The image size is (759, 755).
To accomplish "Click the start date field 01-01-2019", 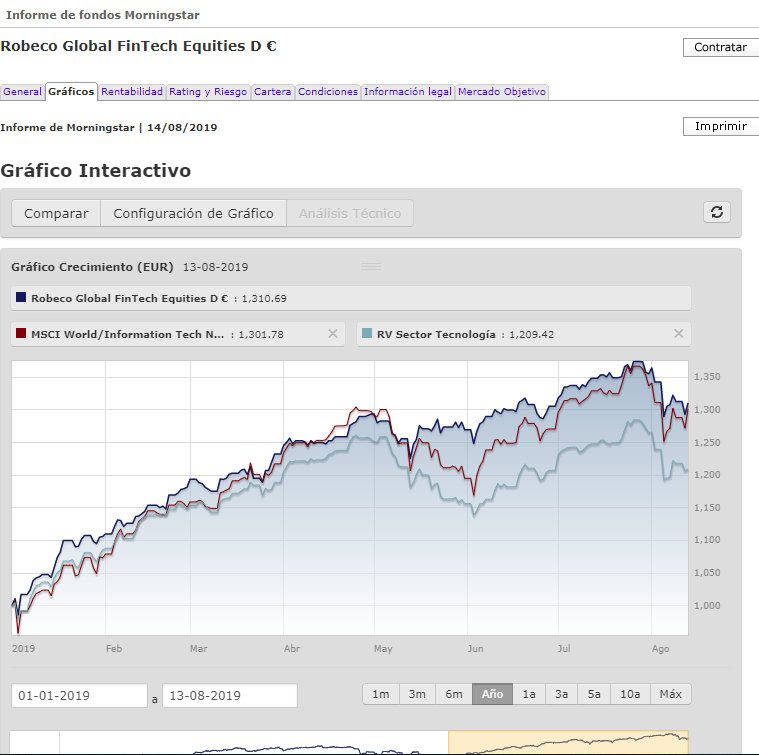I will (79, 695).
